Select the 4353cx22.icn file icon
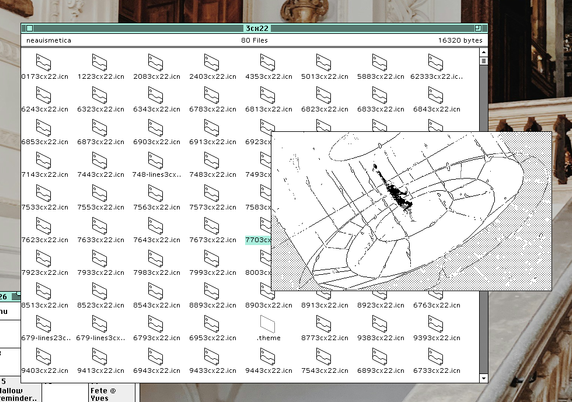 pyautogui.click(x=267, y=63)
